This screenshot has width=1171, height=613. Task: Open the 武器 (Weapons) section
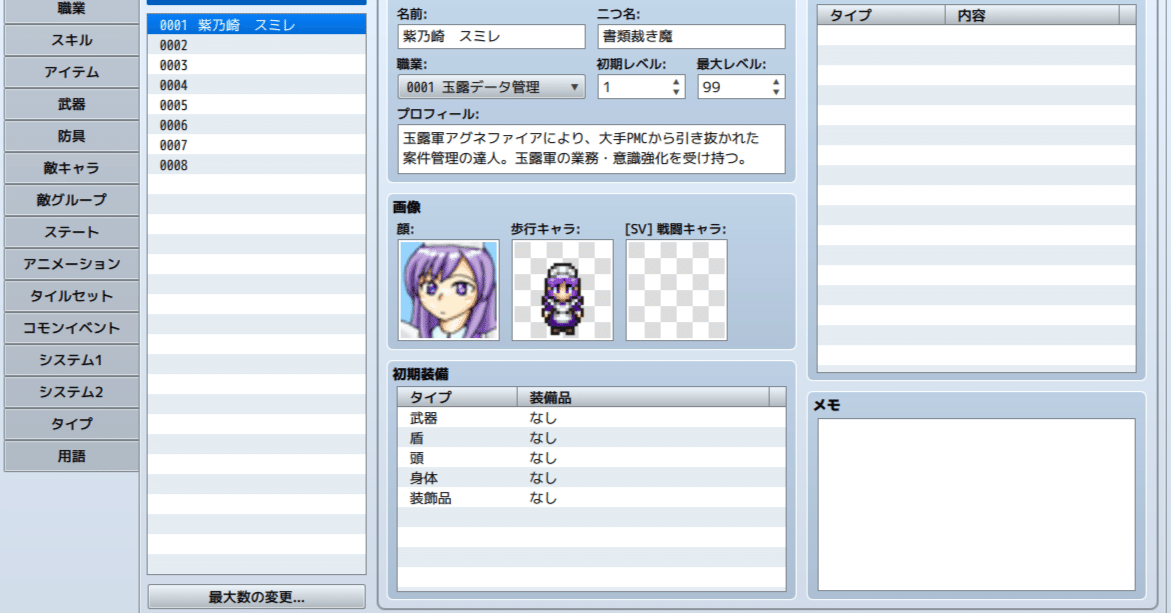(69, 104)
